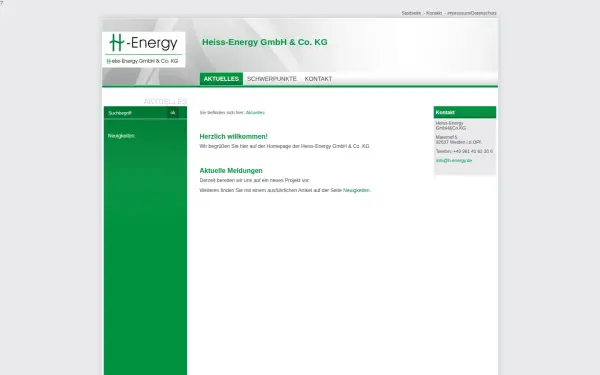Click the search ok button
This screenshot has height=375, width=600.
pyautogui.click(x=173, y=113)
